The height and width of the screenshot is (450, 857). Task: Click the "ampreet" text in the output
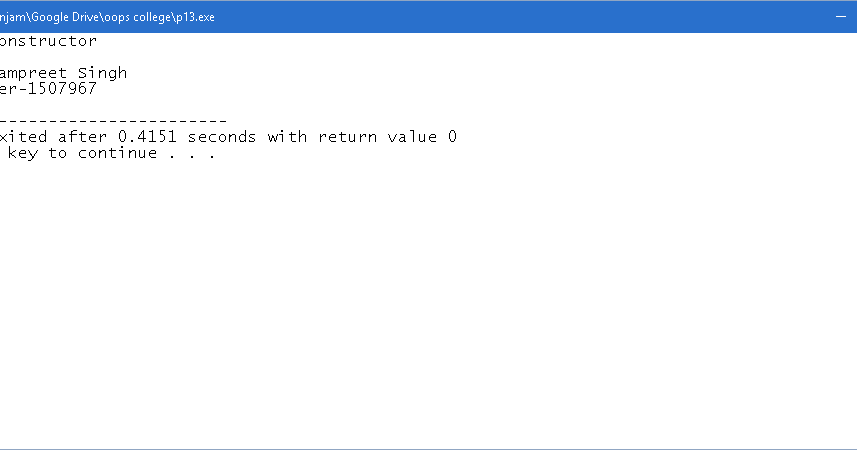(x=35, y=73)
